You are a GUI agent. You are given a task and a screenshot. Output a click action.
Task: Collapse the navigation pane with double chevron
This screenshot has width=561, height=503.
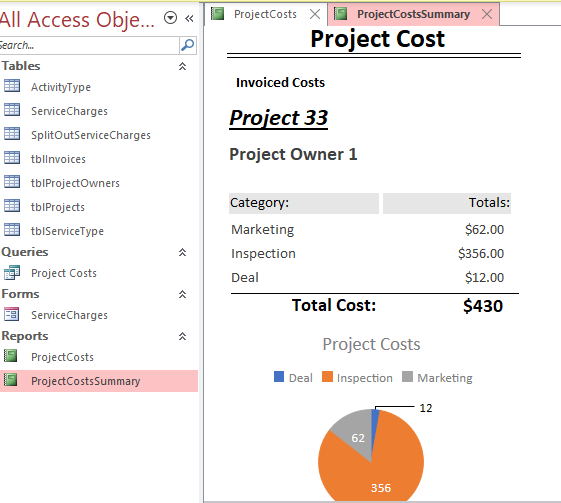189,18
